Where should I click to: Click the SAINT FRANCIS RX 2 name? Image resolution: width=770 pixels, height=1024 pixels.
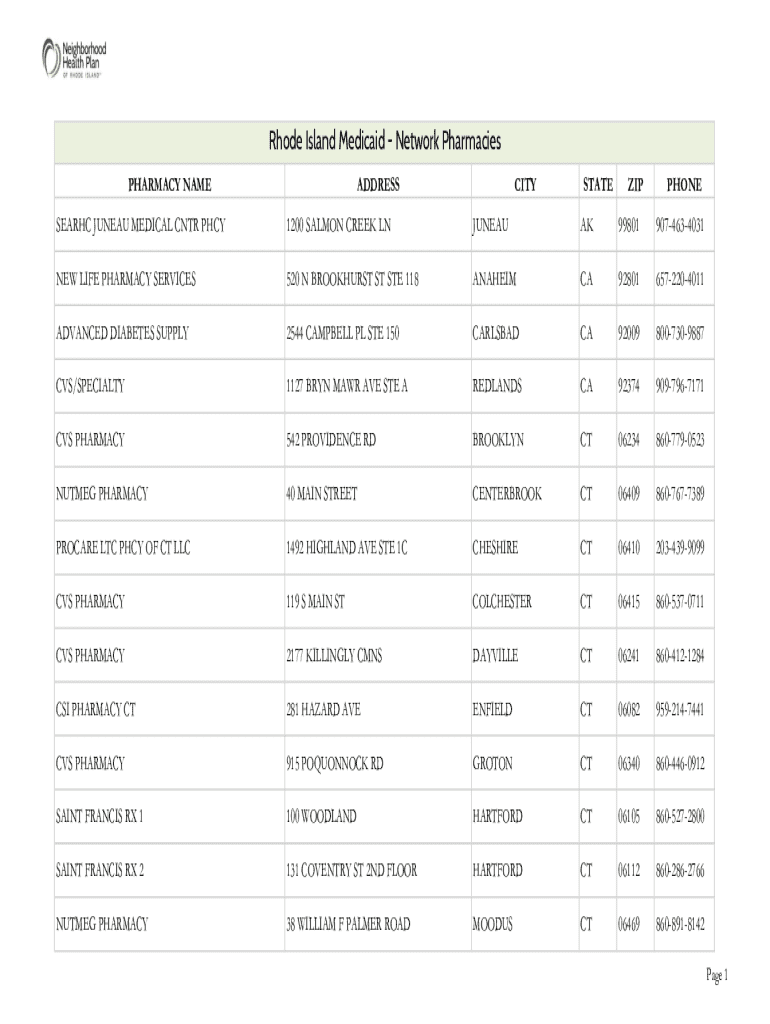click(x=100, y=871)
